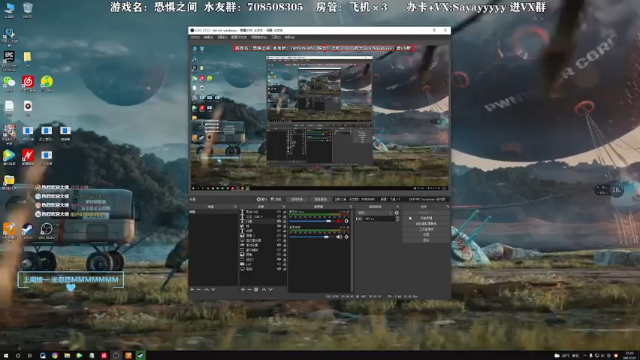Select the Tencent Video desktop icon

point(9,157)
